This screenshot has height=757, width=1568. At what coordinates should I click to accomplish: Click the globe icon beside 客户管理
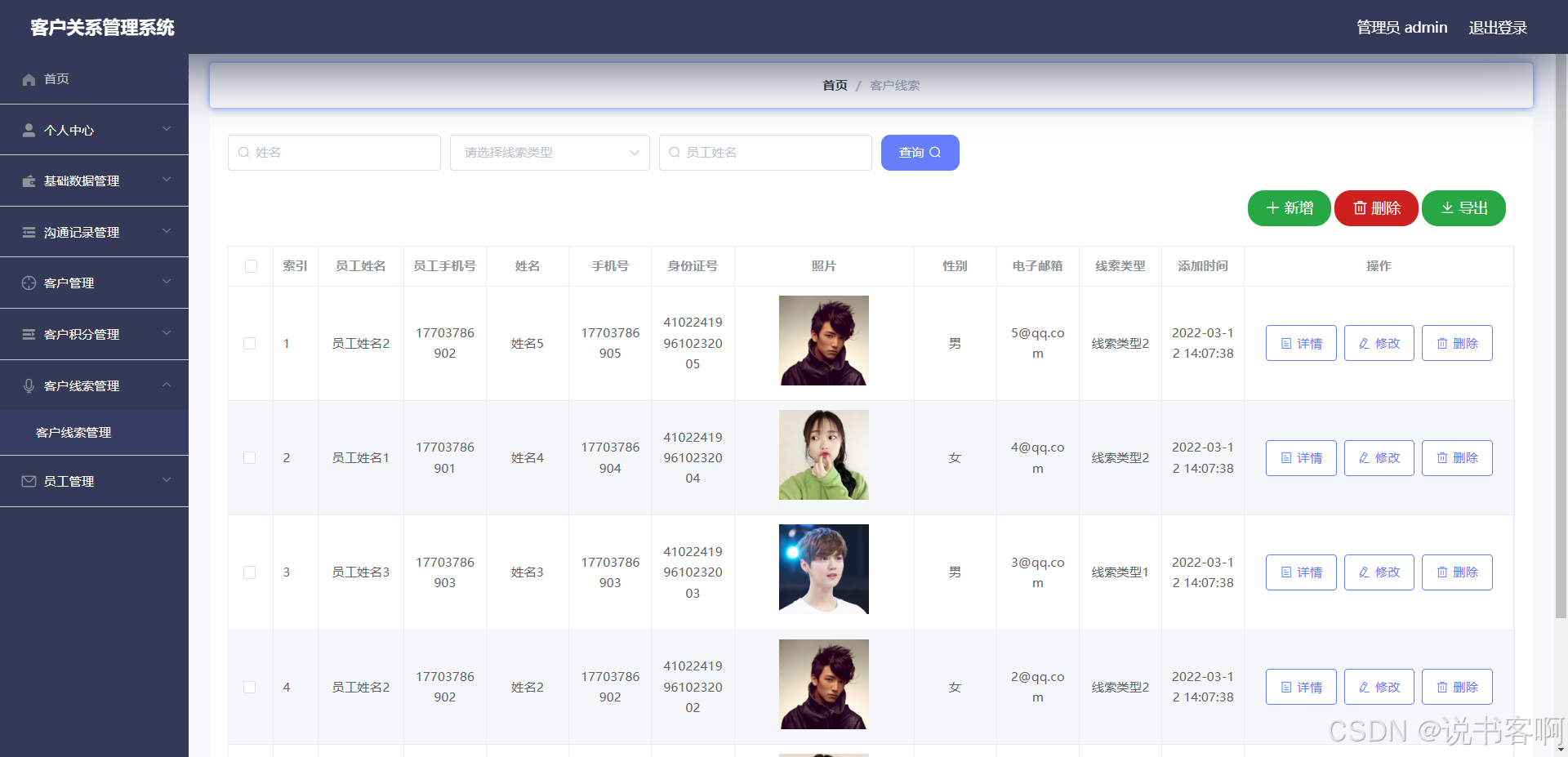(x=29, y=283)
